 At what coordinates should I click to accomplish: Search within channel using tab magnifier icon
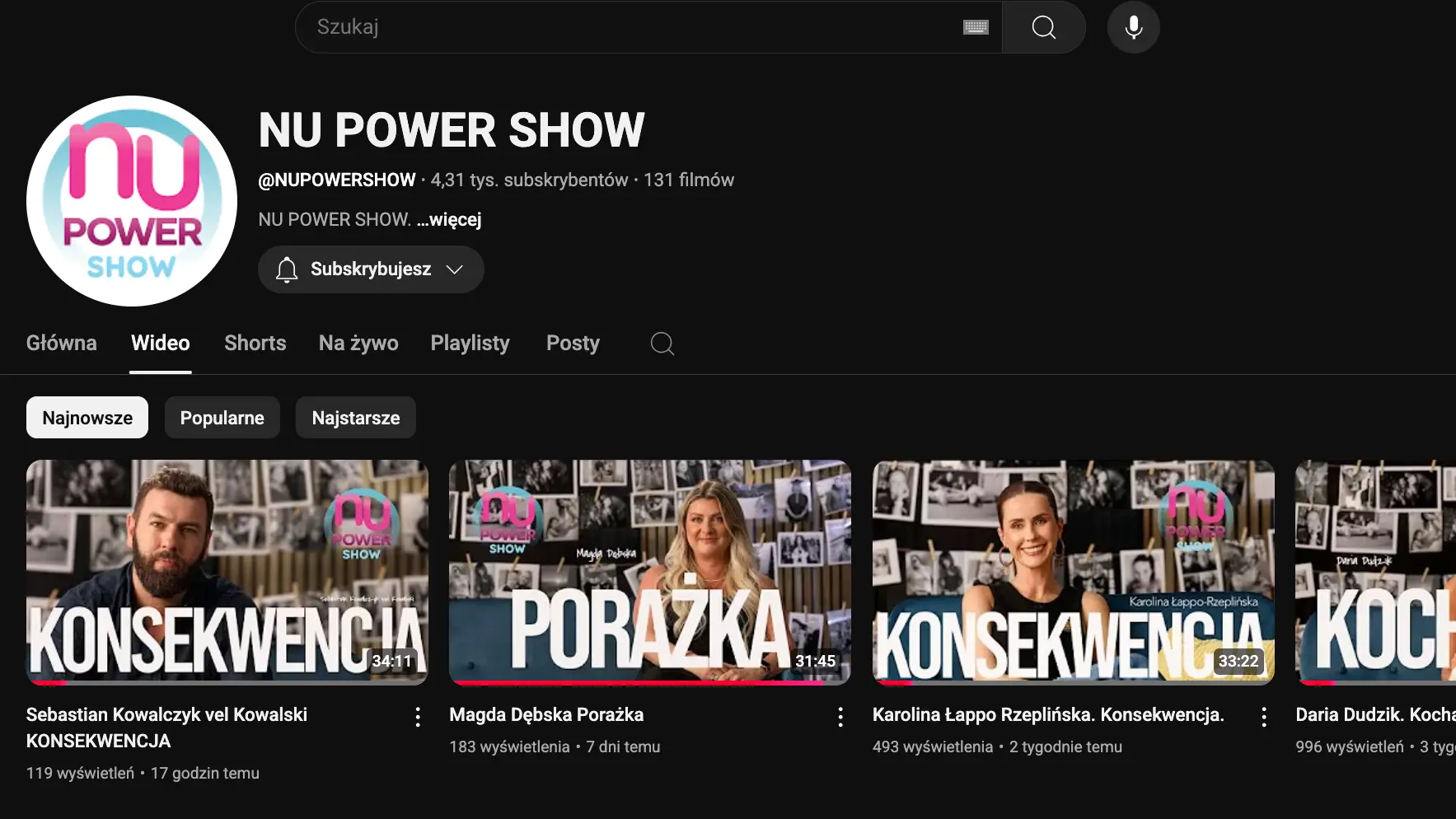click(x=662, y=344)
